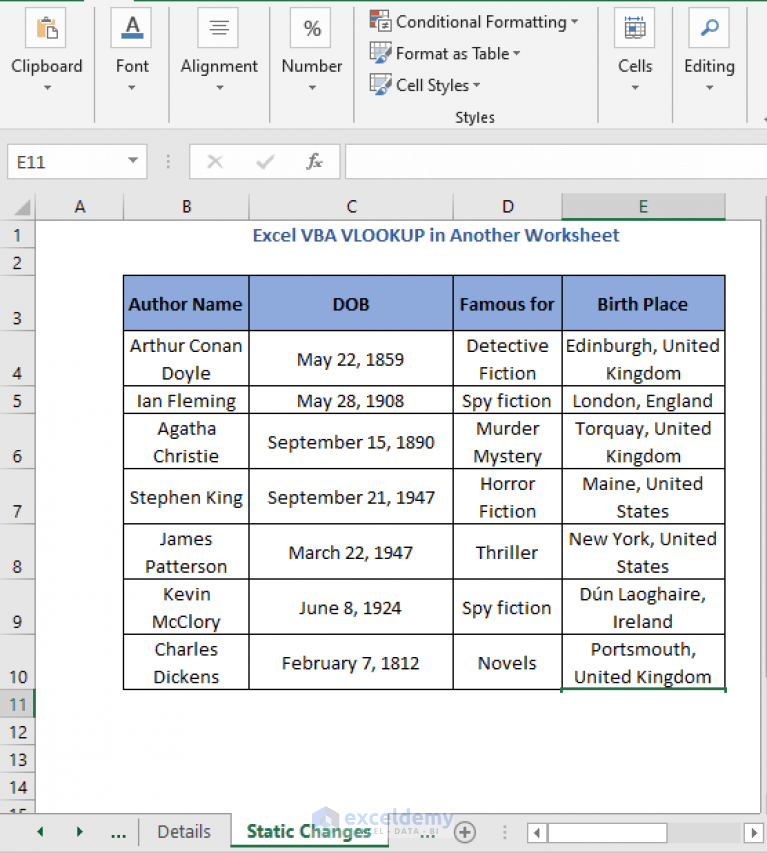Select the 'Famous for' header cell

tap(508, 304)
